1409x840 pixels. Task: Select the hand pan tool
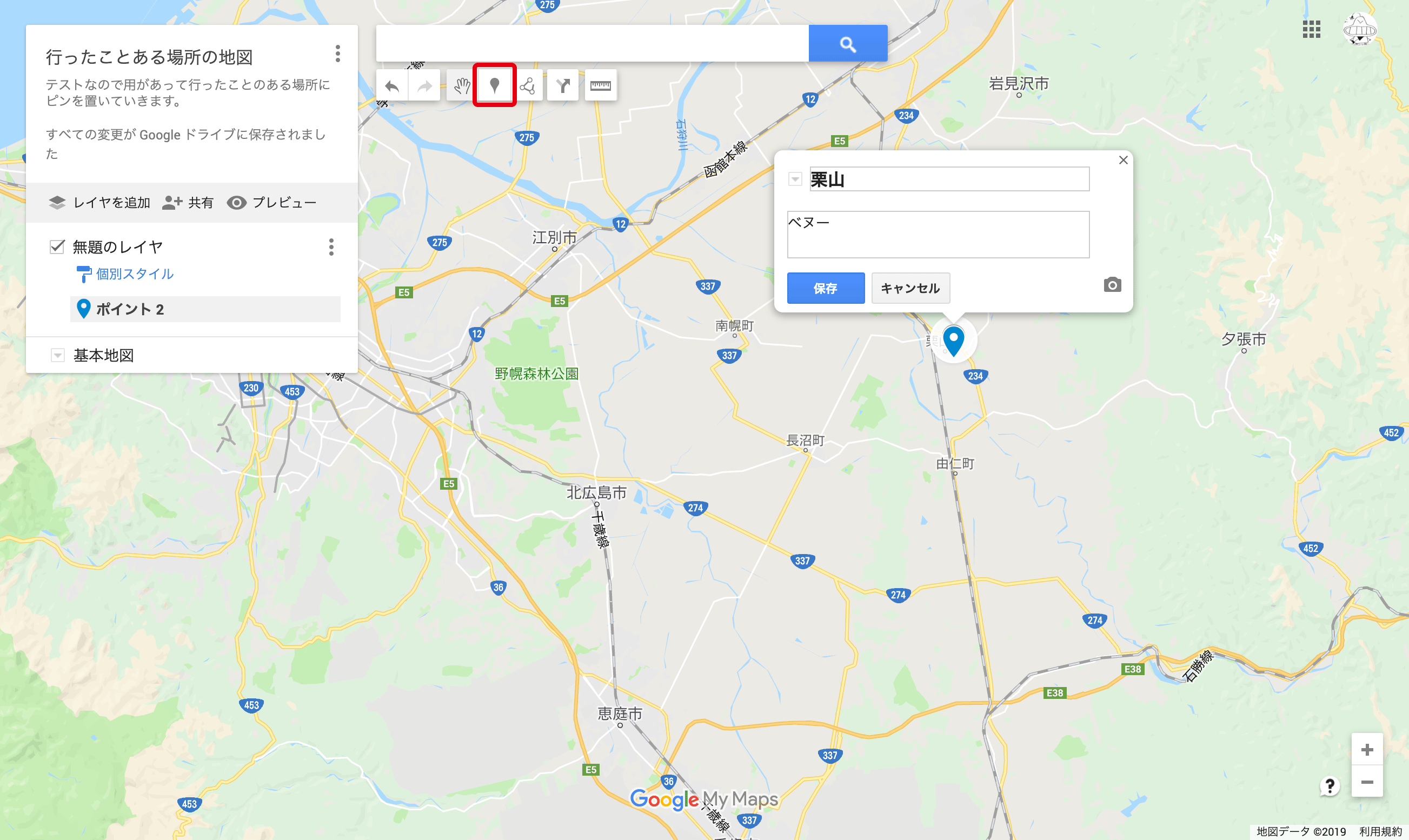click(x=462, y=85)
